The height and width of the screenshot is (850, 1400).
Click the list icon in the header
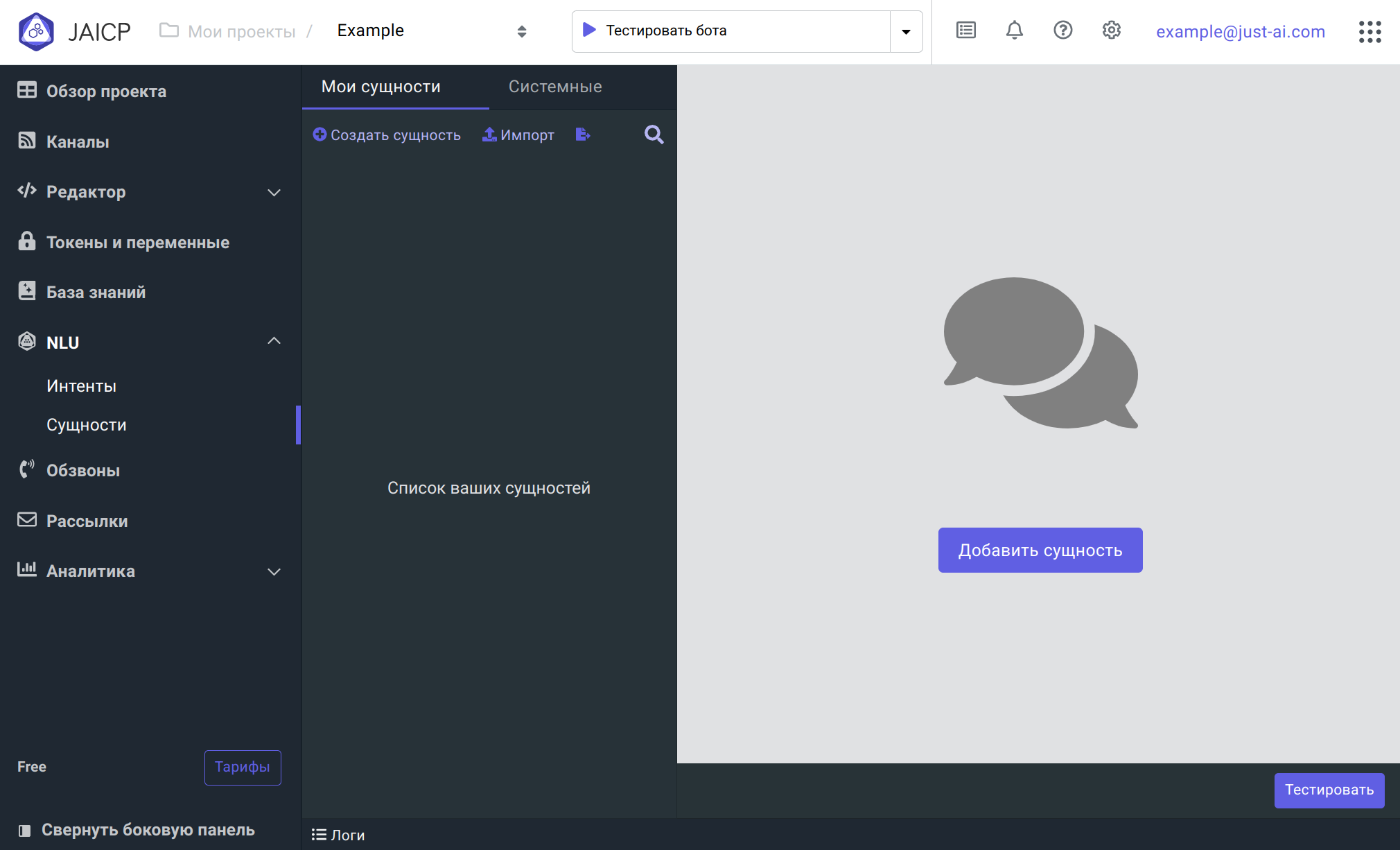pos(965,31)
